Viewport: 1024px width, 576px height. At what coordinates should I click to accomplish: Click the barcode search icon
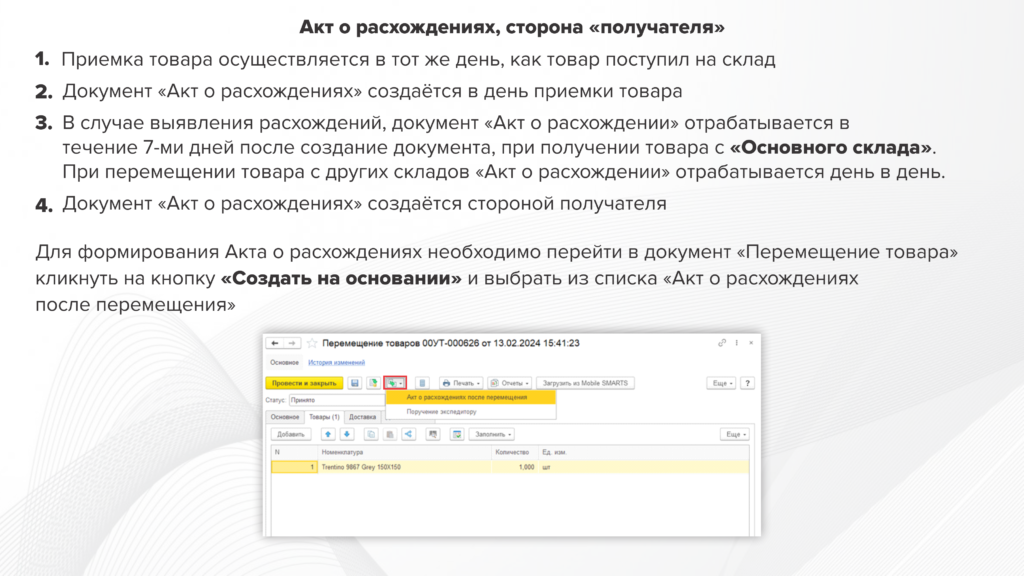click(433, 434)
